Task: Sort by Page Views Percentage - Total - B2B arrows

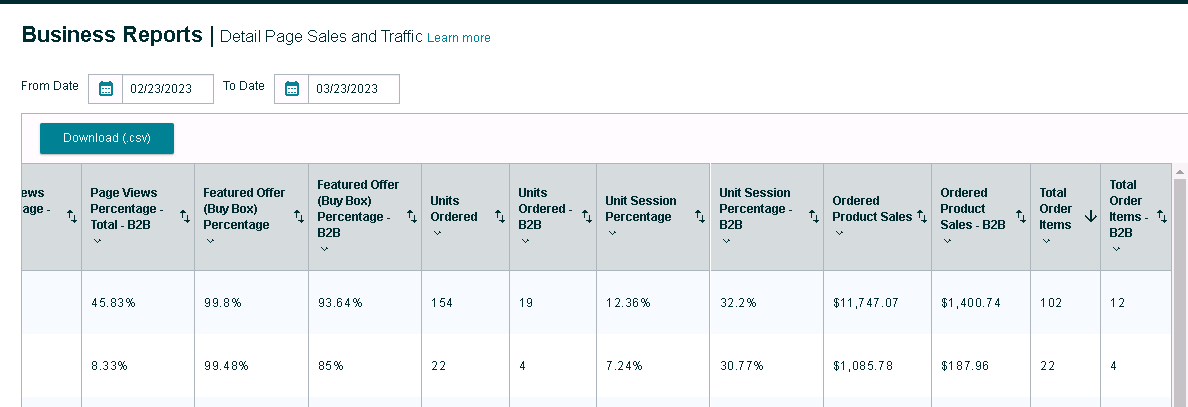Action: (x=184, y=216)
